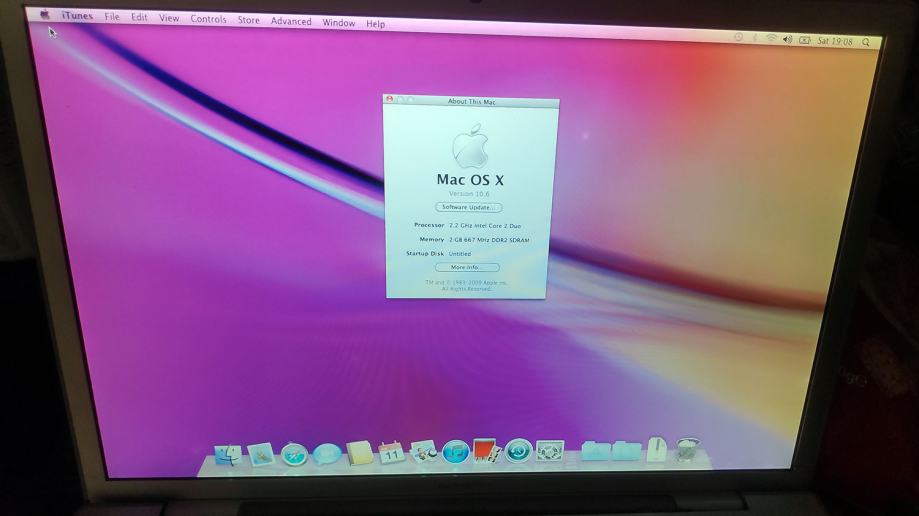Open the volume control in menu bar
This screenshot has height=516, width=919.
pyautogui.click(x=787, y=39)
